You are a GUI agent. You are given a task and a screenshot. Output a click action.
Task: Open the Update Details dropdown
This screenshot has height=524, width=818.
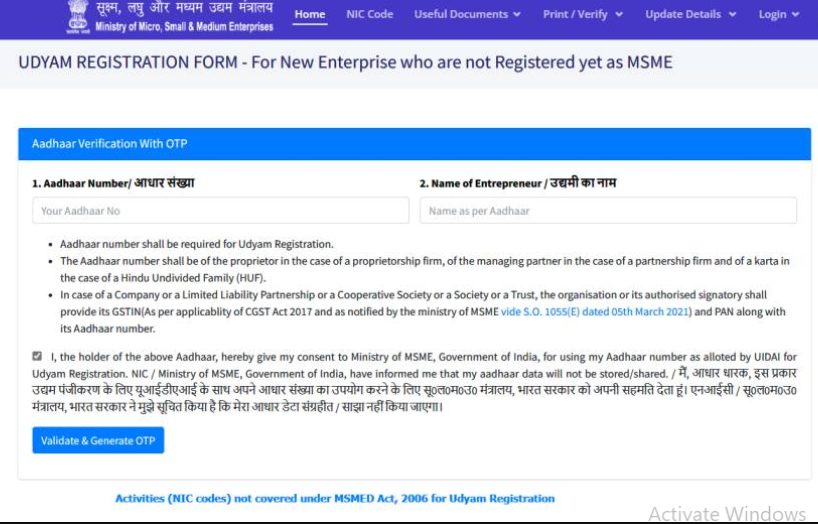click(x=690, y=14)
